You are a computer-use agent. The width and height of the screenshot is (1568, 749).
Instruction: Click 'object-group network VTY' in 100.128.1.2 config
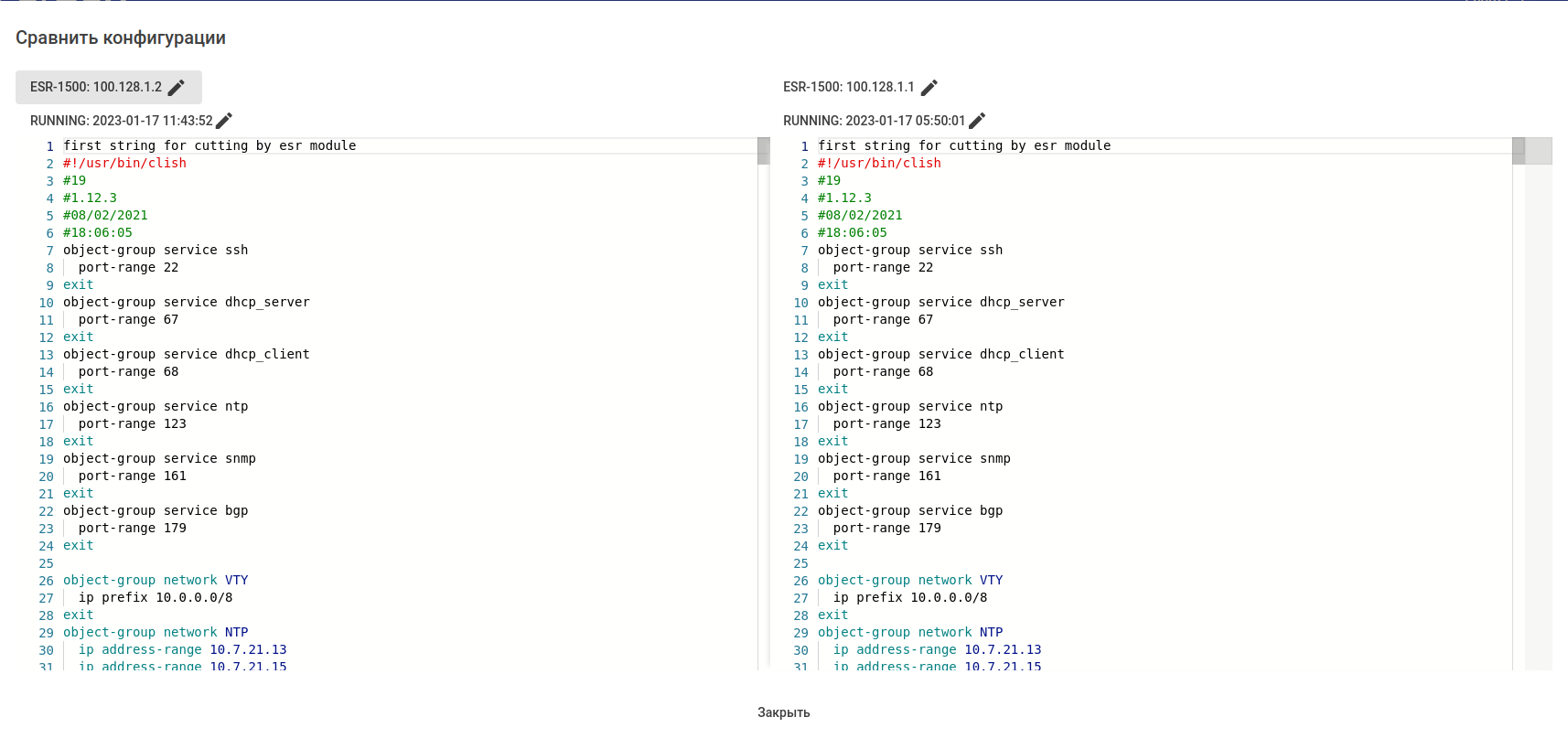pyautogui.click(x=156, y=580)
